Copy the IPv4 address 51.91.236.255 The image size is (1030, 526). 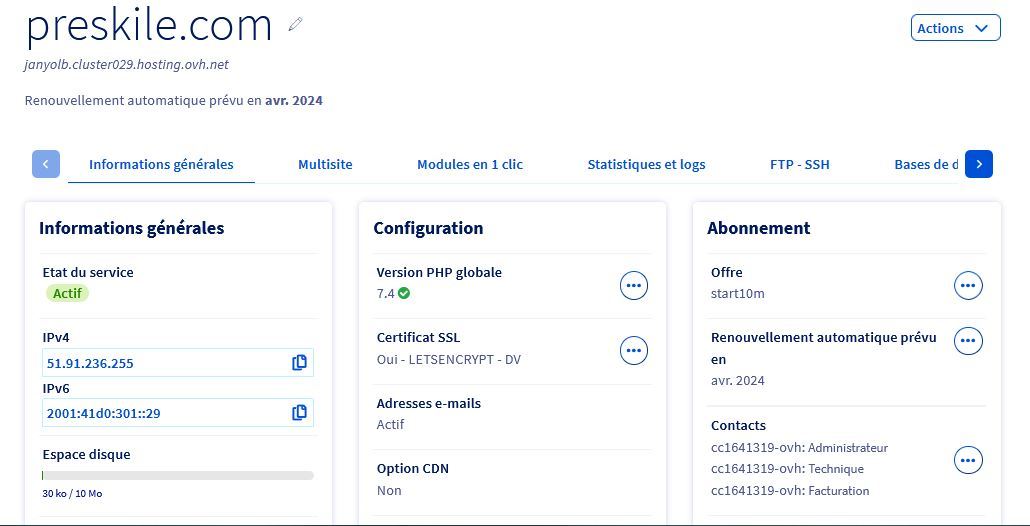(299, 363)
